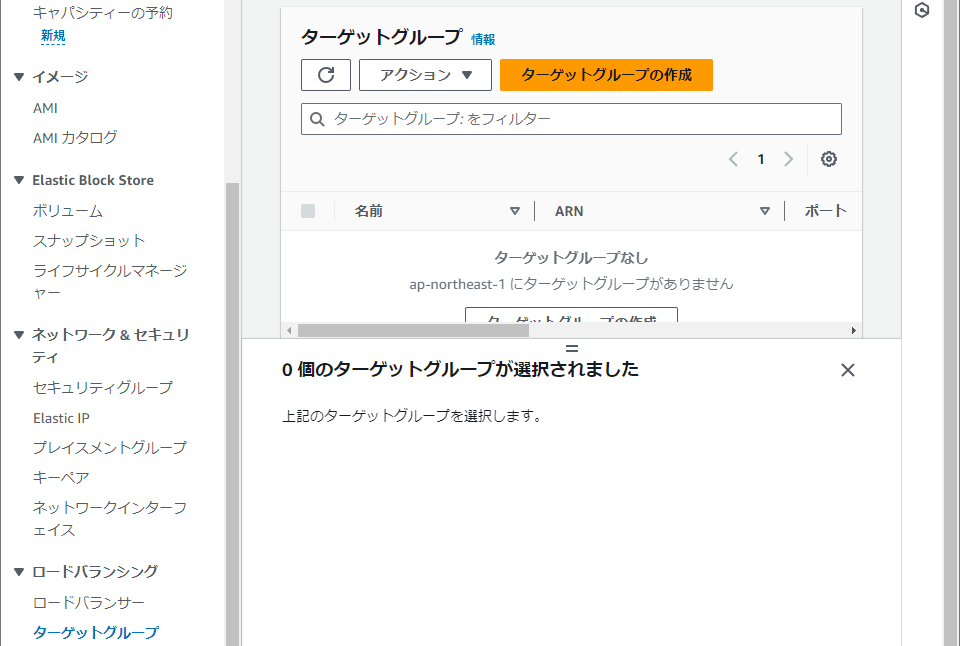Close the selection details panel with the X
The image size is (960, 646).
pos(847,370)
